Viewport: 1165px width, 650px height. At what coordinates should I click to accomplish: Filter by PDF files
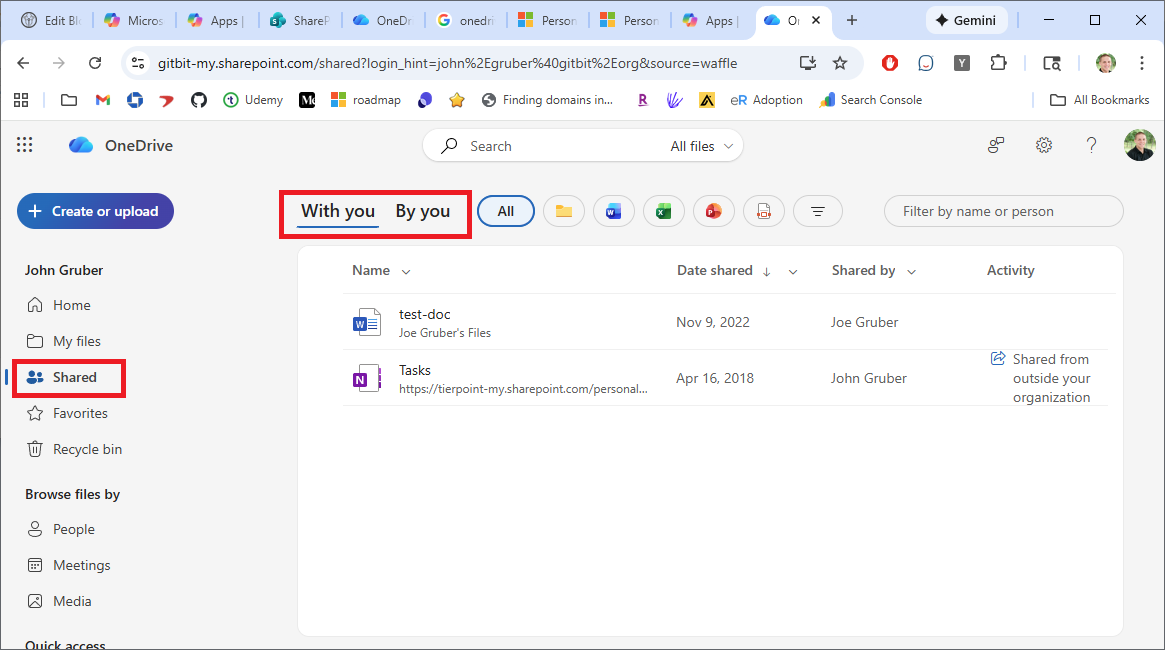point(763,211)
